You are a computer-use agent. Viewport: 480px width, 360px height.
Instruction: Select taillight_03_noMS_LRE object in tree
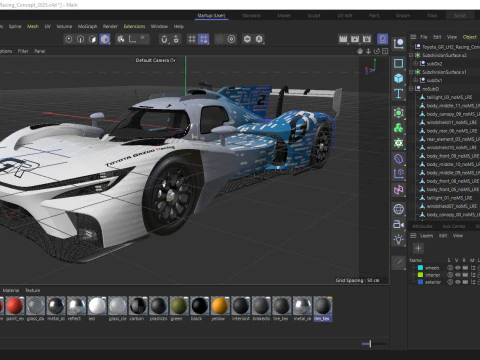click(x=449, y=97)
